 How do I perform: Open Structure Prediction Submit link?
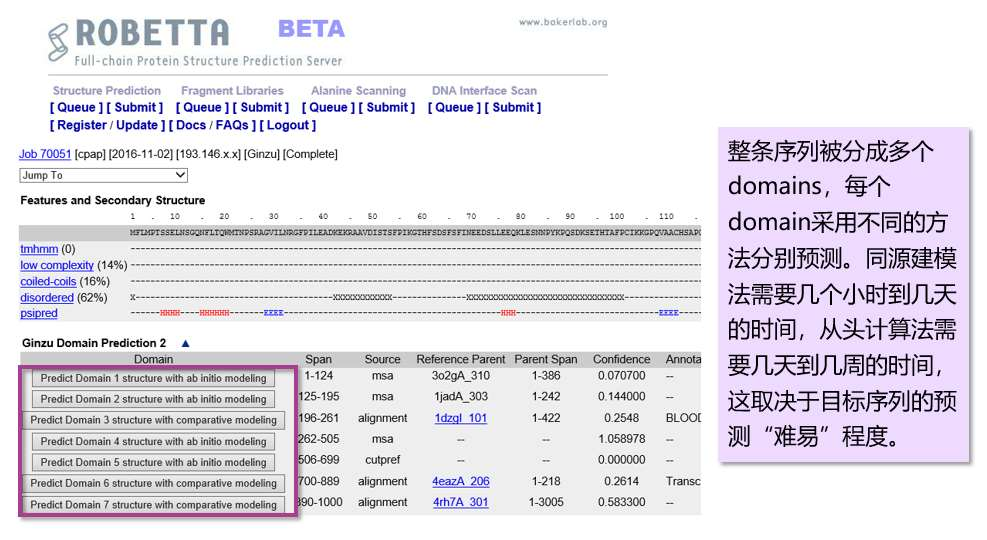coord(135,108)
